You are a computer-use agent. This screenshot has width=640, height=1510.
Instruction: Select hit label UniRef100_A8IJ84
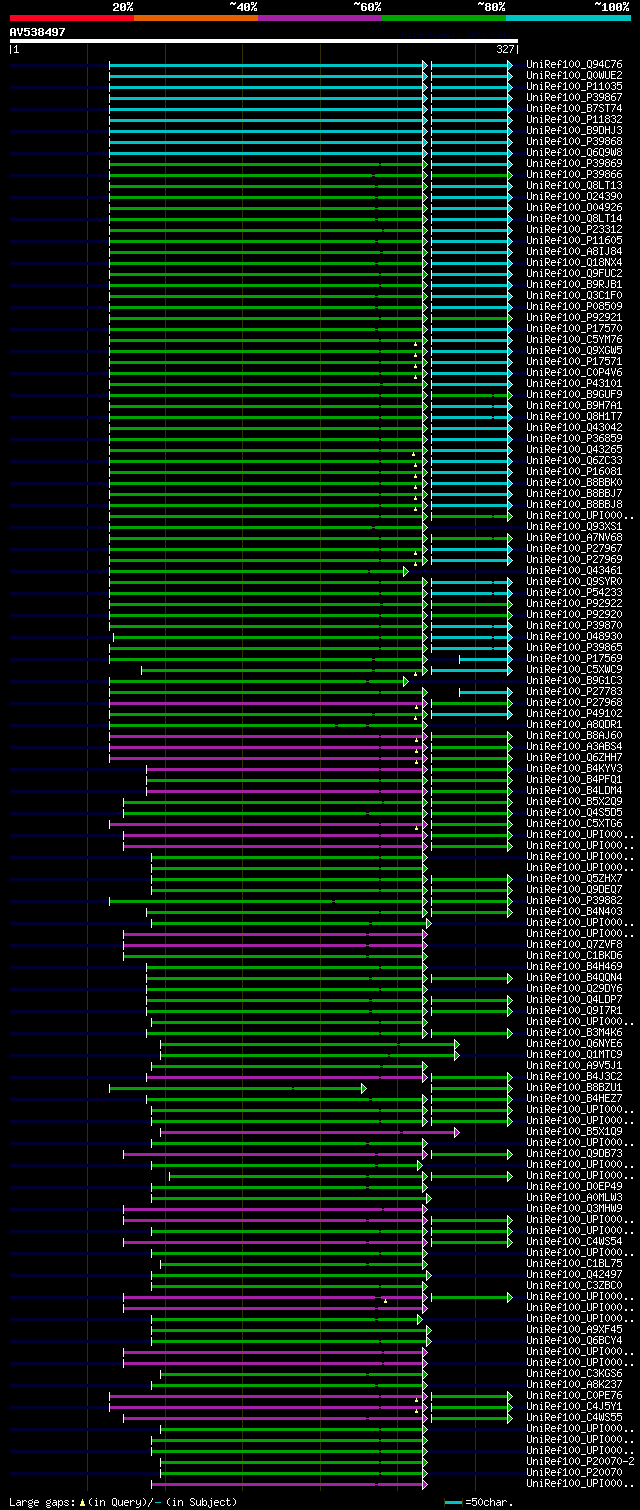click(x=574, y=251)
